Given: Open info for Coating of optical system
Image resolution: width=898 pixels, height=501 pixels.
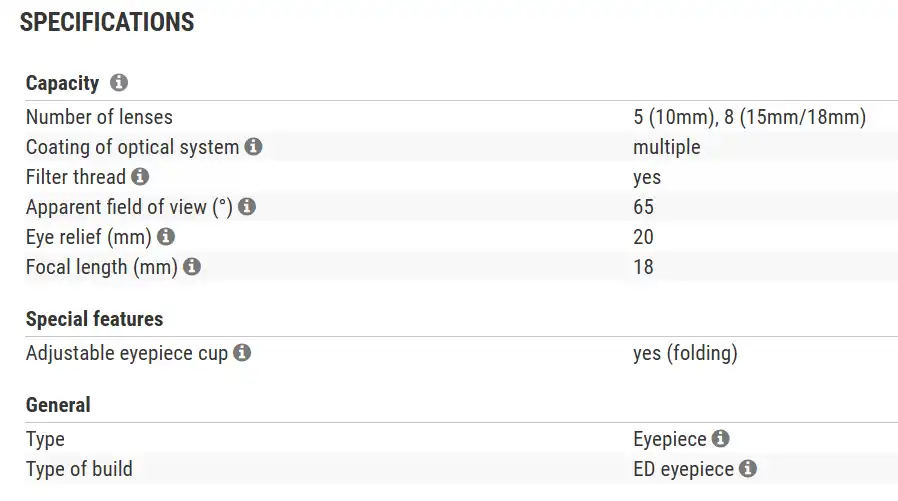Looking at the screenshot, I should (254, 147).
